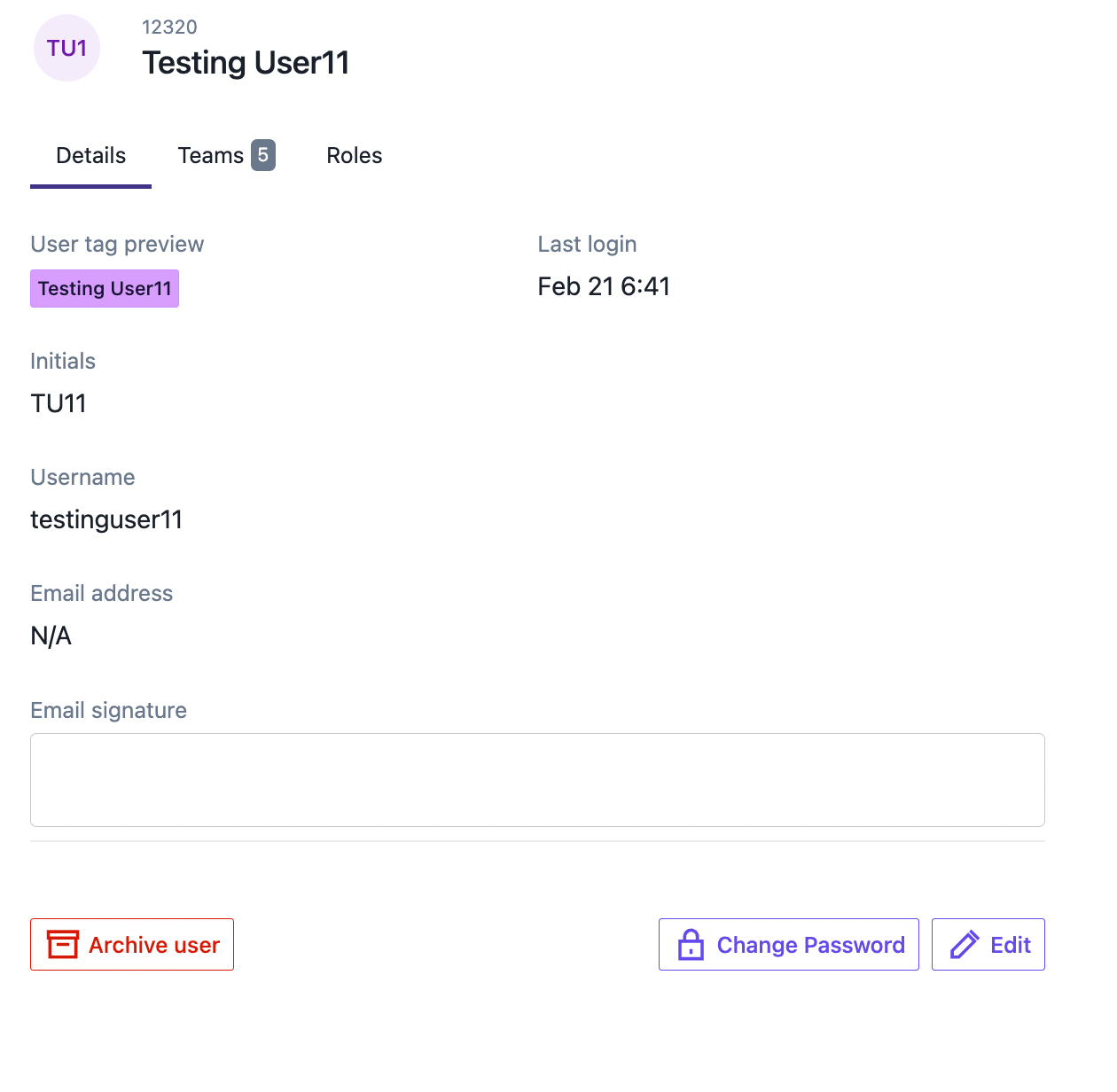Click inside the Email signature box
The height and width of the screenshot is (1092, 1117).
pos(537,780)
